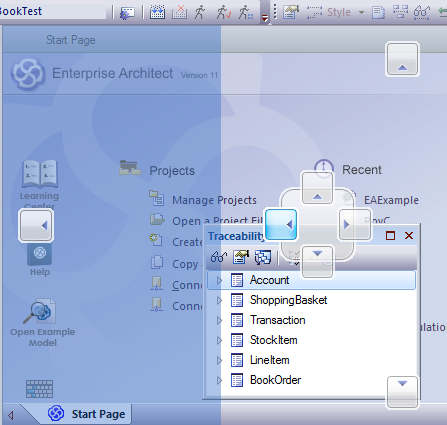Click the table icon beside StockItem

(x=237, y=340)
